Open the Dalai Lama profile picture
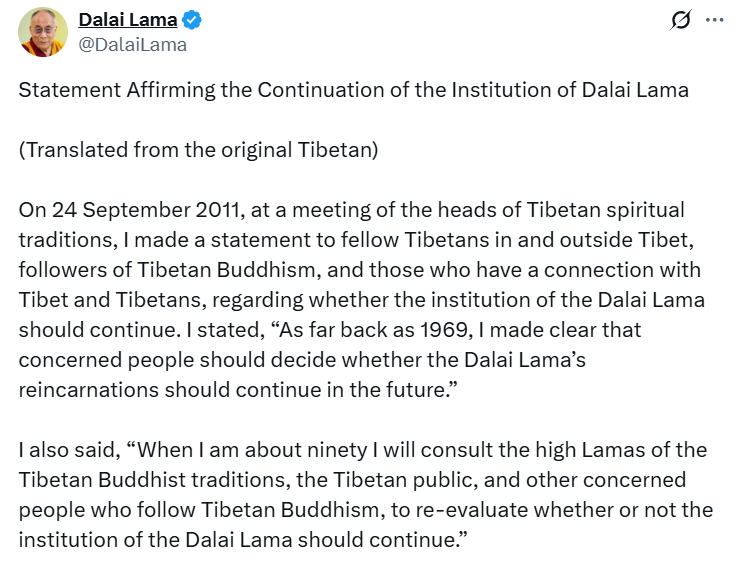 [x=43, y=32]
